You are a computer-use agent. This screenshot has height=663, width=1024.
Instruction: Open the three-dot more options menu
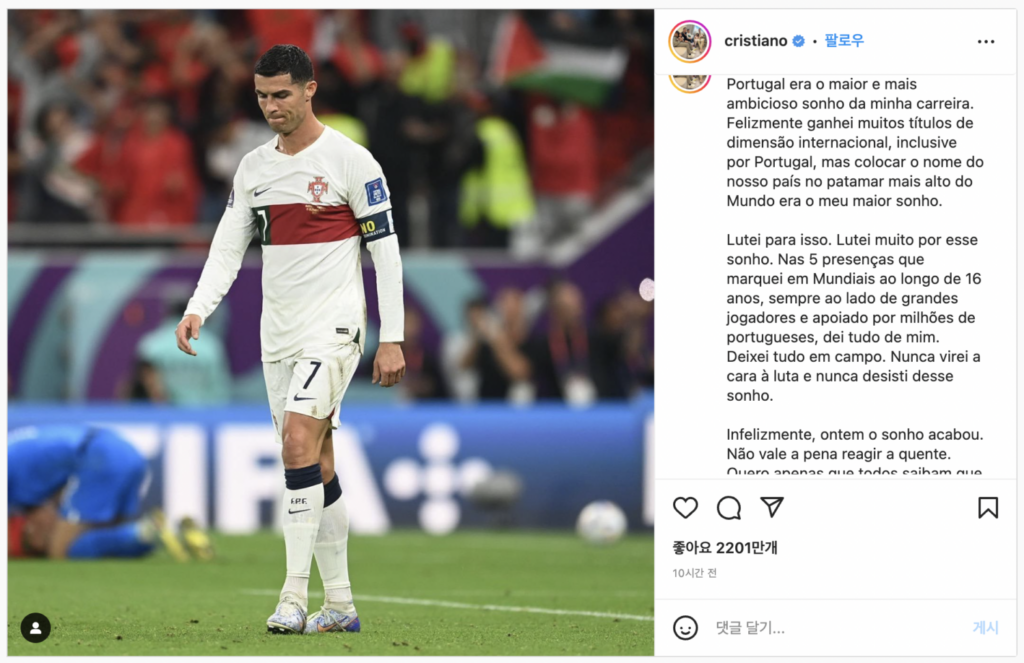coord(985,42)
